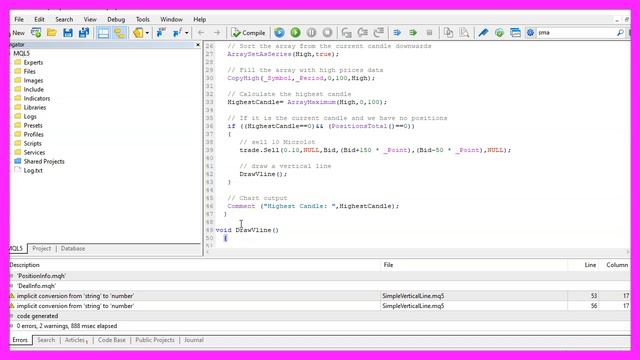Click the magnifier search icon in the search box
The image size is (640, 360).
tap(620, 33)
